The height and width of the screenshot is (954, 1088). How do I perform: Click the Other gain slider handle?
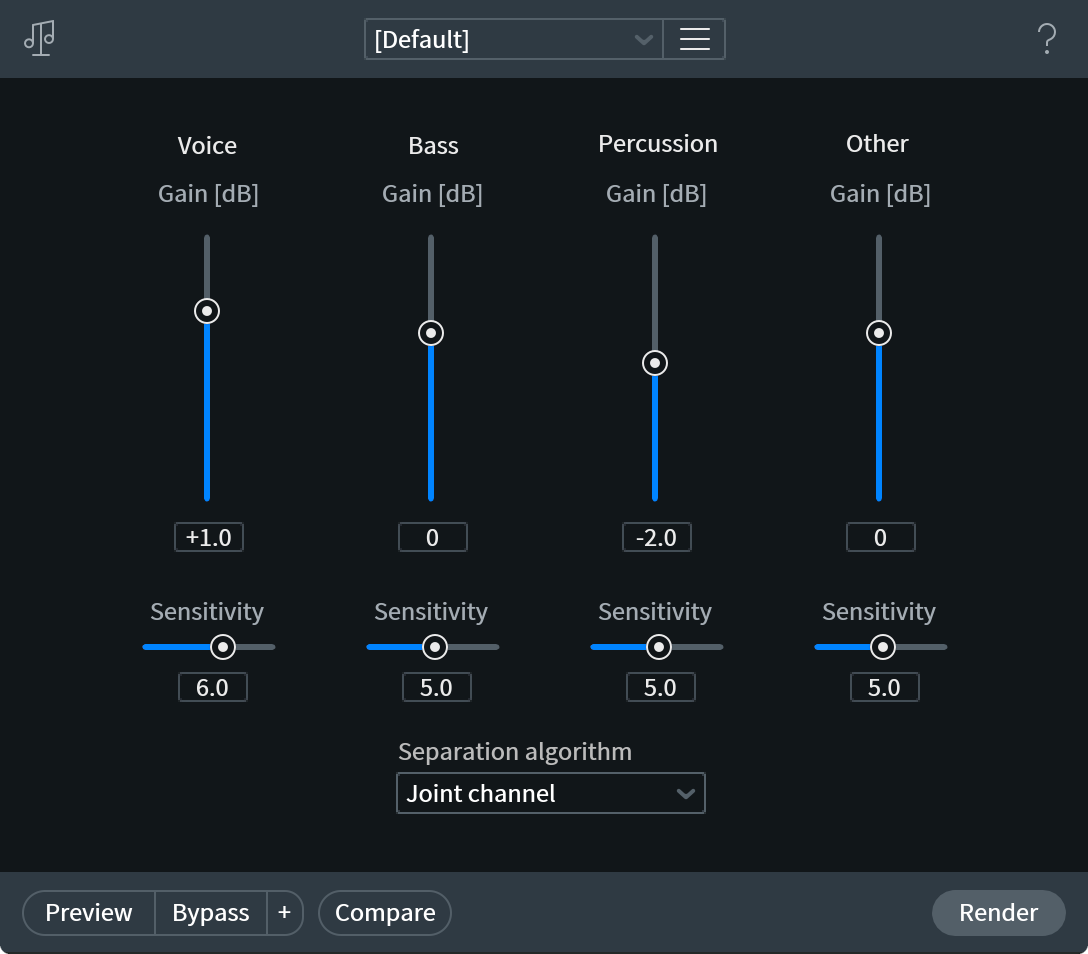[x=879, y=333]
